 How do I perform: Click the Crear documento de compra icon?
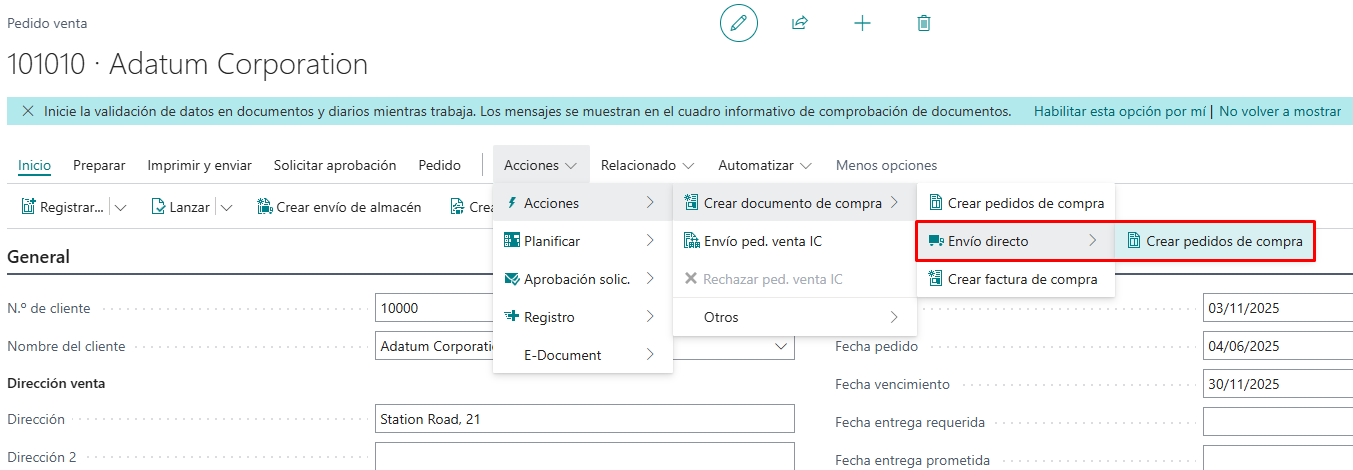click(x=691, y=203)
